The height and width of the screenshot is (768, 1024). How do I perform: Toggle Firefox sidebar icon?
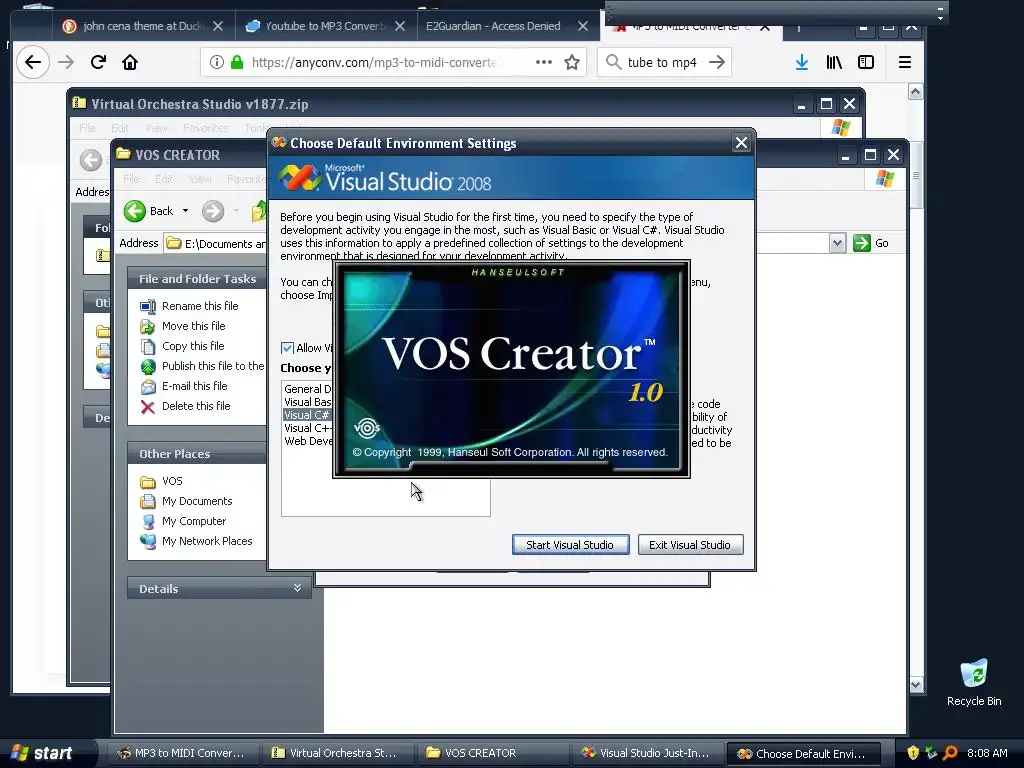point(866,62)
